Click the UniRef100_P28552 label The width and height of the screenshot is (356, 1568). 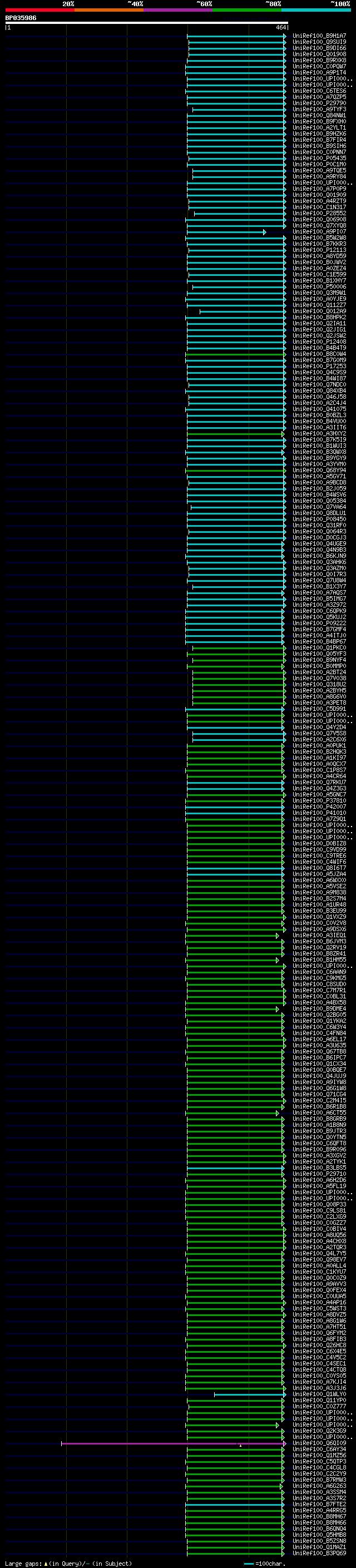[319, 214]
